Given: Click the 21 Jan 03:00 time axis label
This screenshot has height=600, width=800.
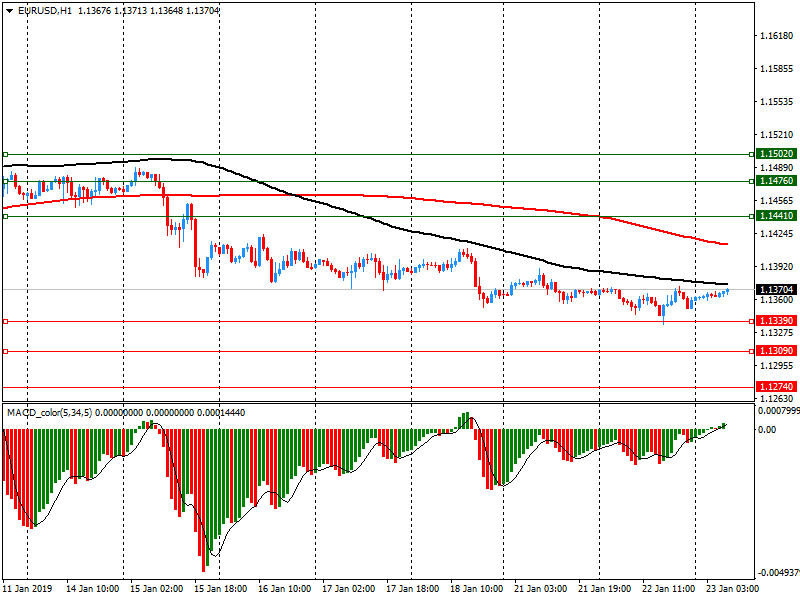Looking at the screenshot, I should [540, 588].
